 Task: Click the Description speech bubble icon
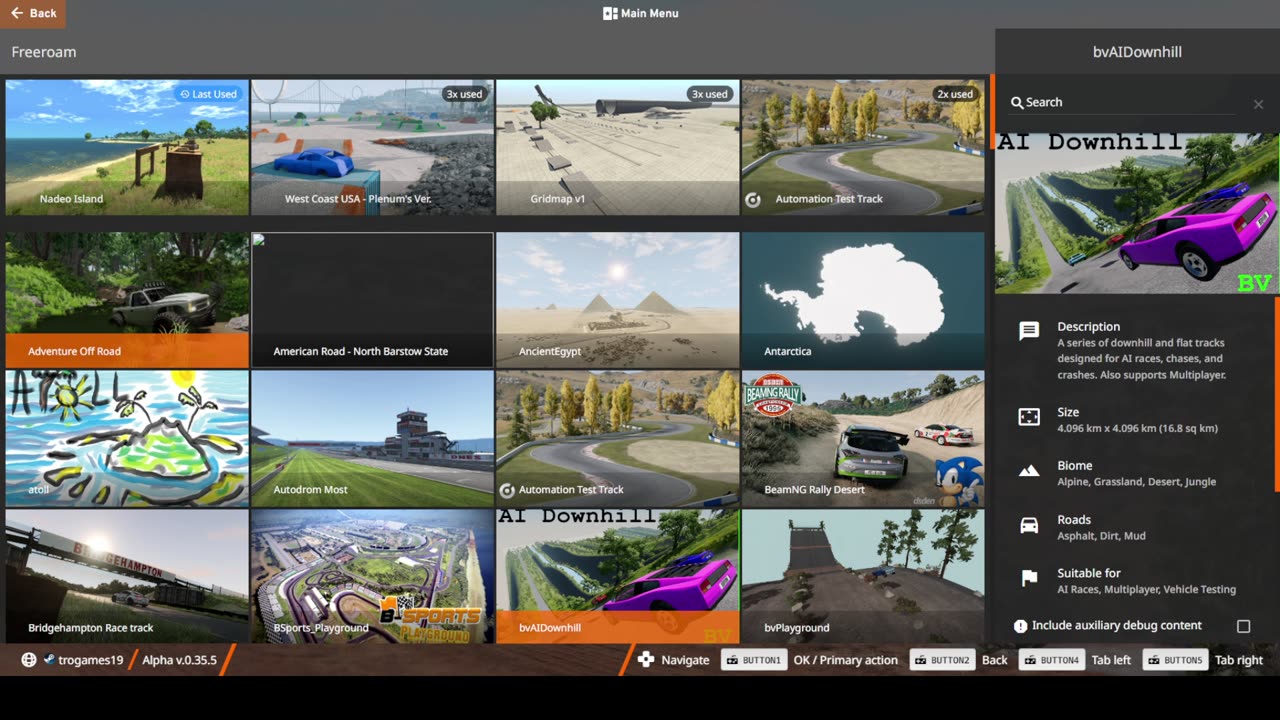pyautogui.click(x=1029, y=332)
